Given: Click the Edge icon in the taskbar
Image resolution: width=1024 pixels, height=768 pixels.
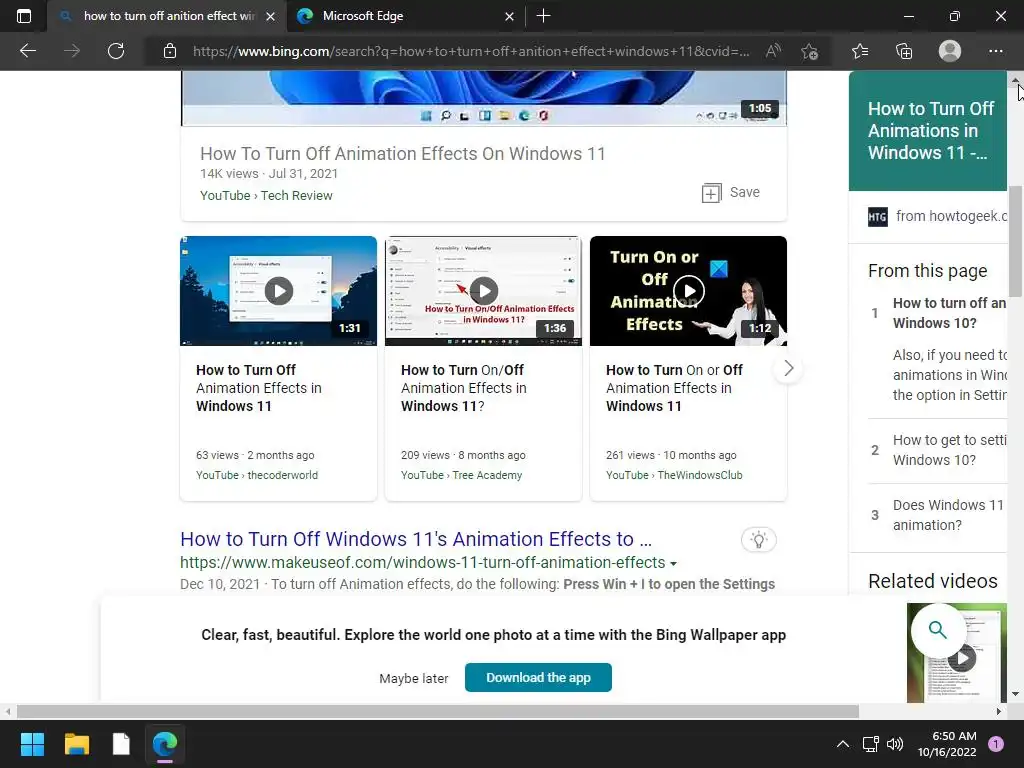Looking at the screenshot, I should (165, 744).
